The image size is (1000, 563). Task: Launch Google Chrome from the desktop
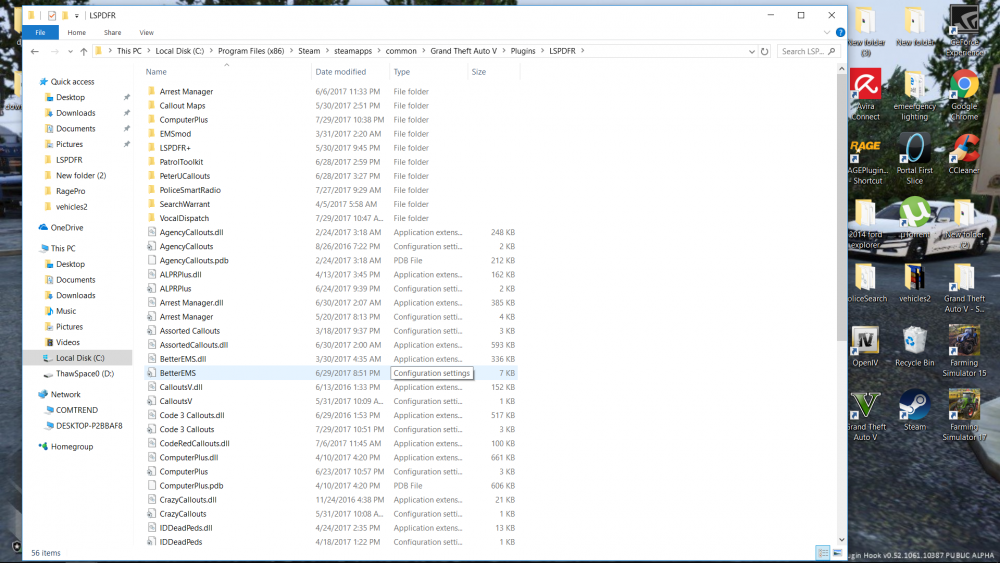coord(964,94)
